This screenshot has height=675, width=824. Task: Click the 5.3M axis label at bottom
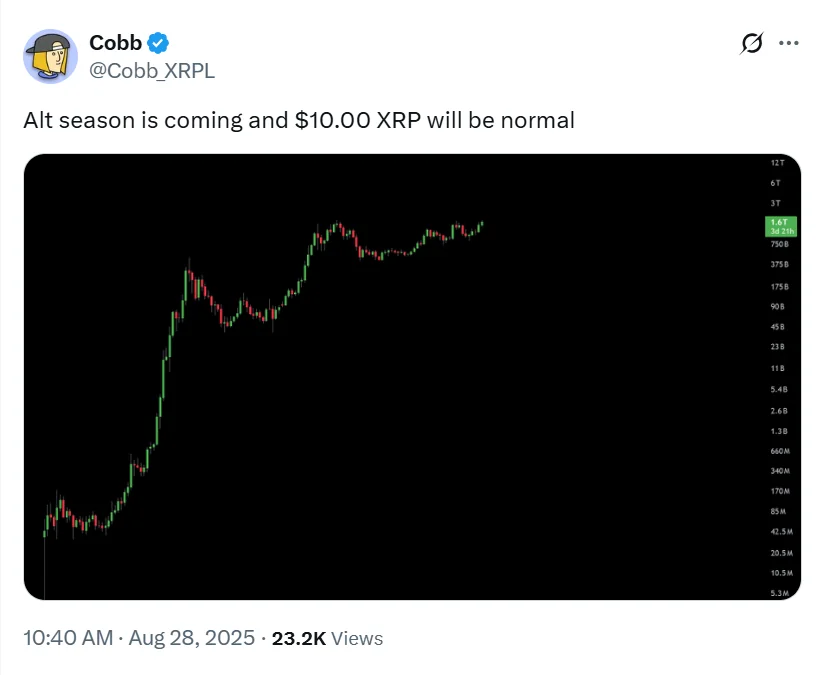click(780, 594)
